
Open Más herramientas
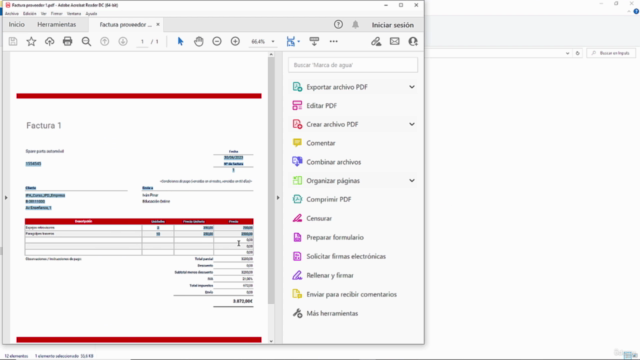(332, 313)
